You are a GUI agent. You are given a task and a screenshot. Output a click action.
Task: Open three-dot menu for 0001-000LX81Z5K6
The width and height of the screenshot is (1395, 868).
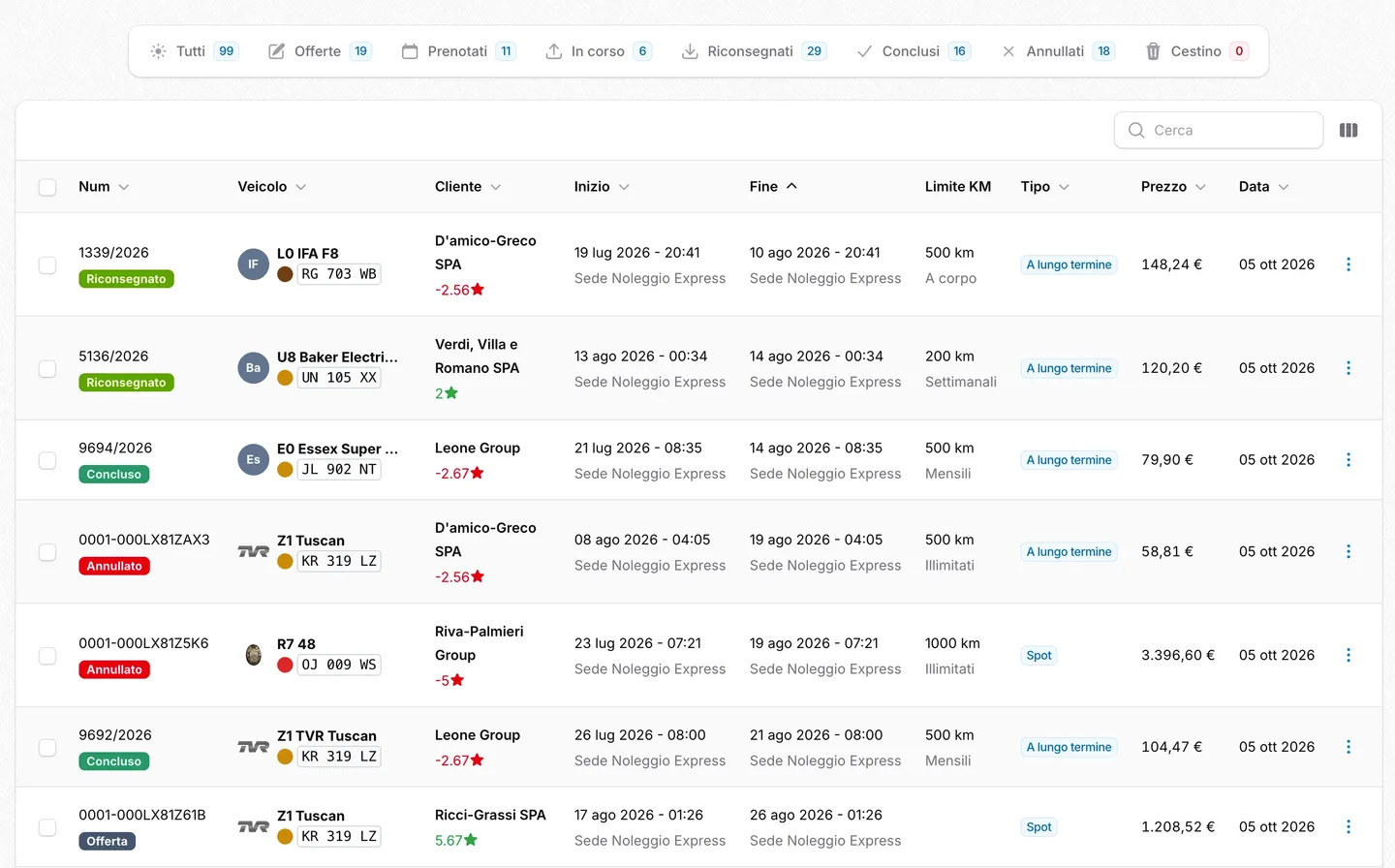click(1348, 655)
